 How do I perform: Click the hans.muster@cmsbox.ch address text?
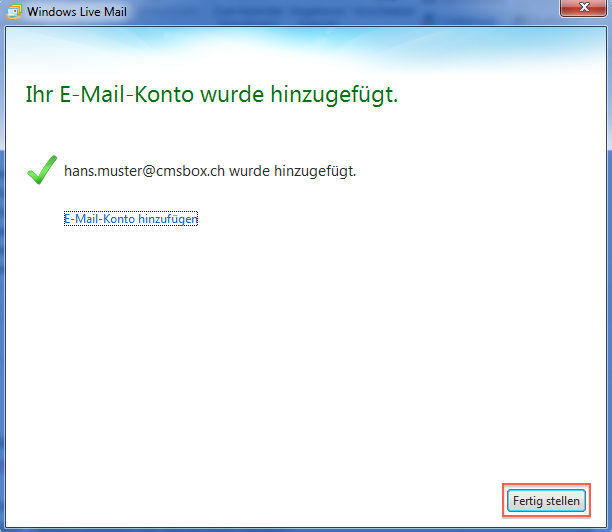tap(144, 171)
